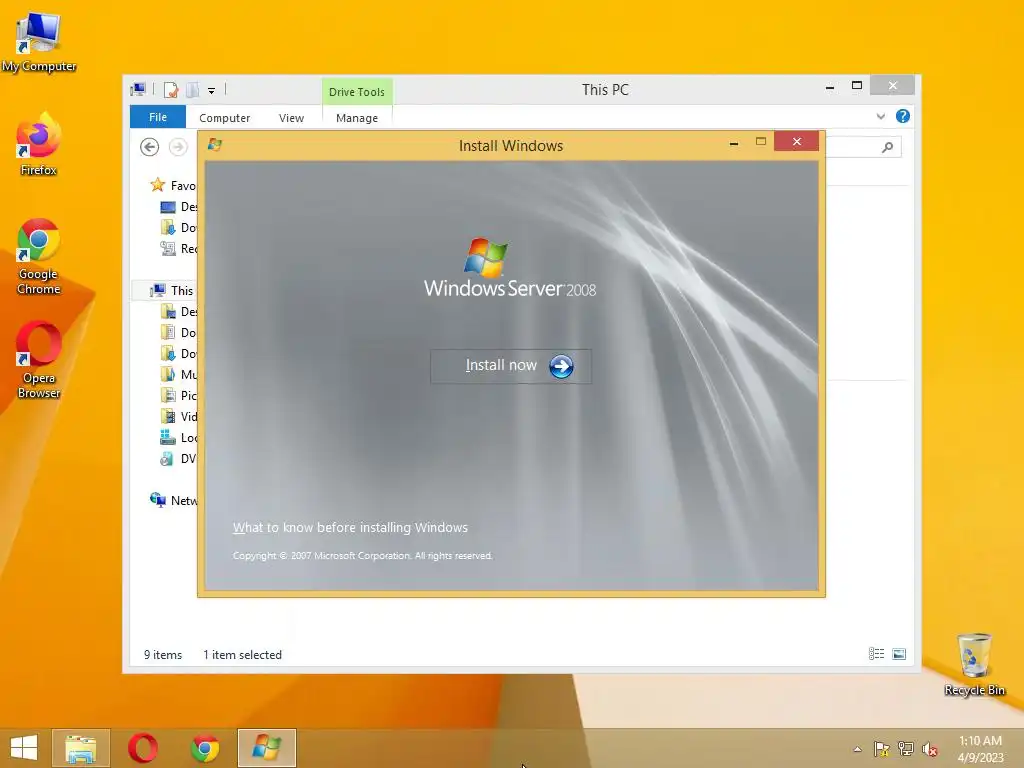Image resolution: width=1024 pixels, height=768 pixels.
Task: Open Help with the blue question mark
Action: [903, 116]
